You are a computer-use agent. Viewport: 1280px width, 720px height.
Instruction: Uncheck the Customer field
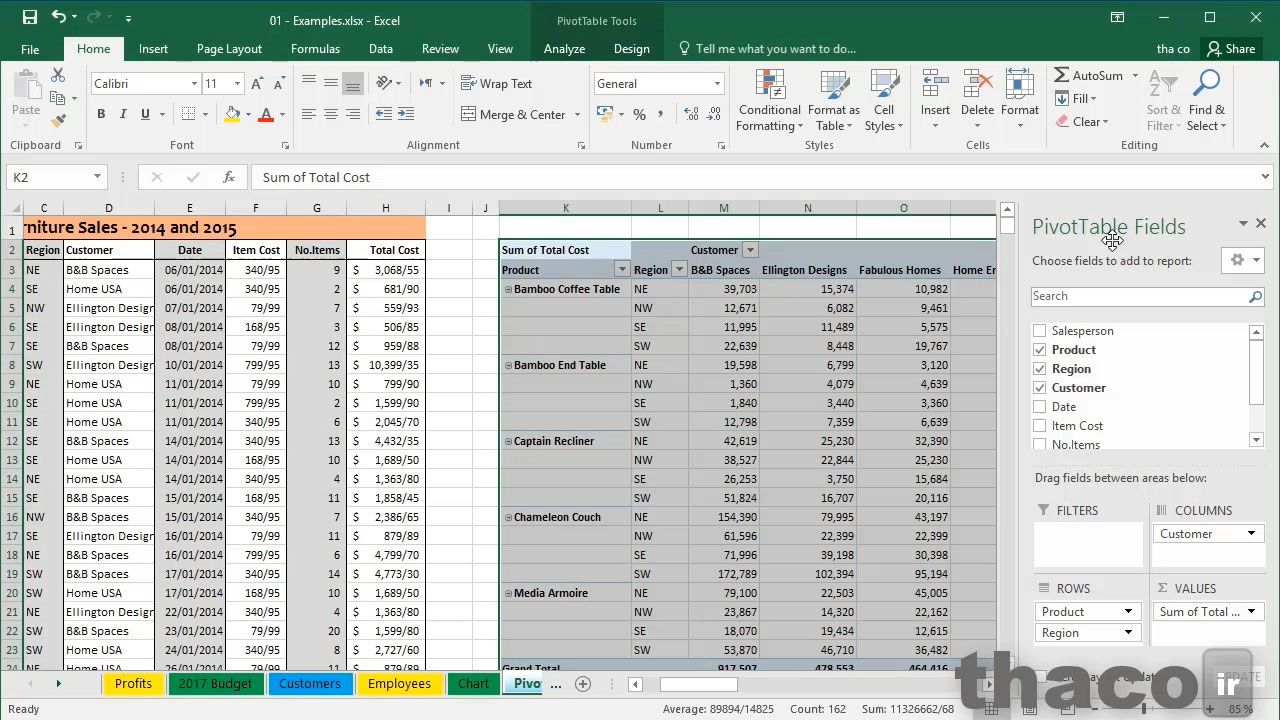tap(1040, 388)
